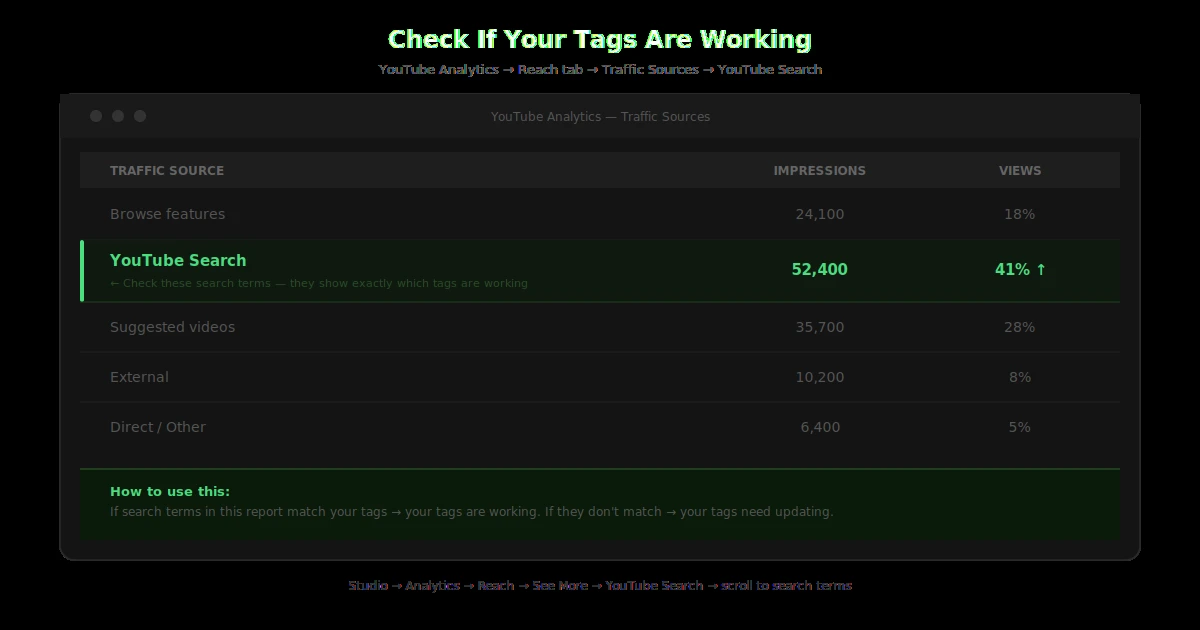The height and width of the screenshot is (630, 1200).
Task: Click the IMPRESSIONS column header
Action: [820, 170]
